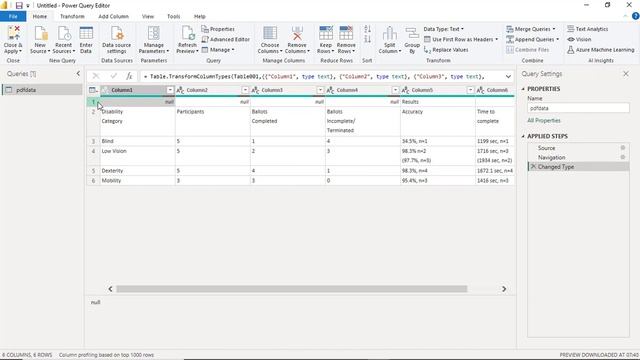Open Column3 filter dropdown
The width and height of the screenshot is (640, 360).
tap(320, 90)
